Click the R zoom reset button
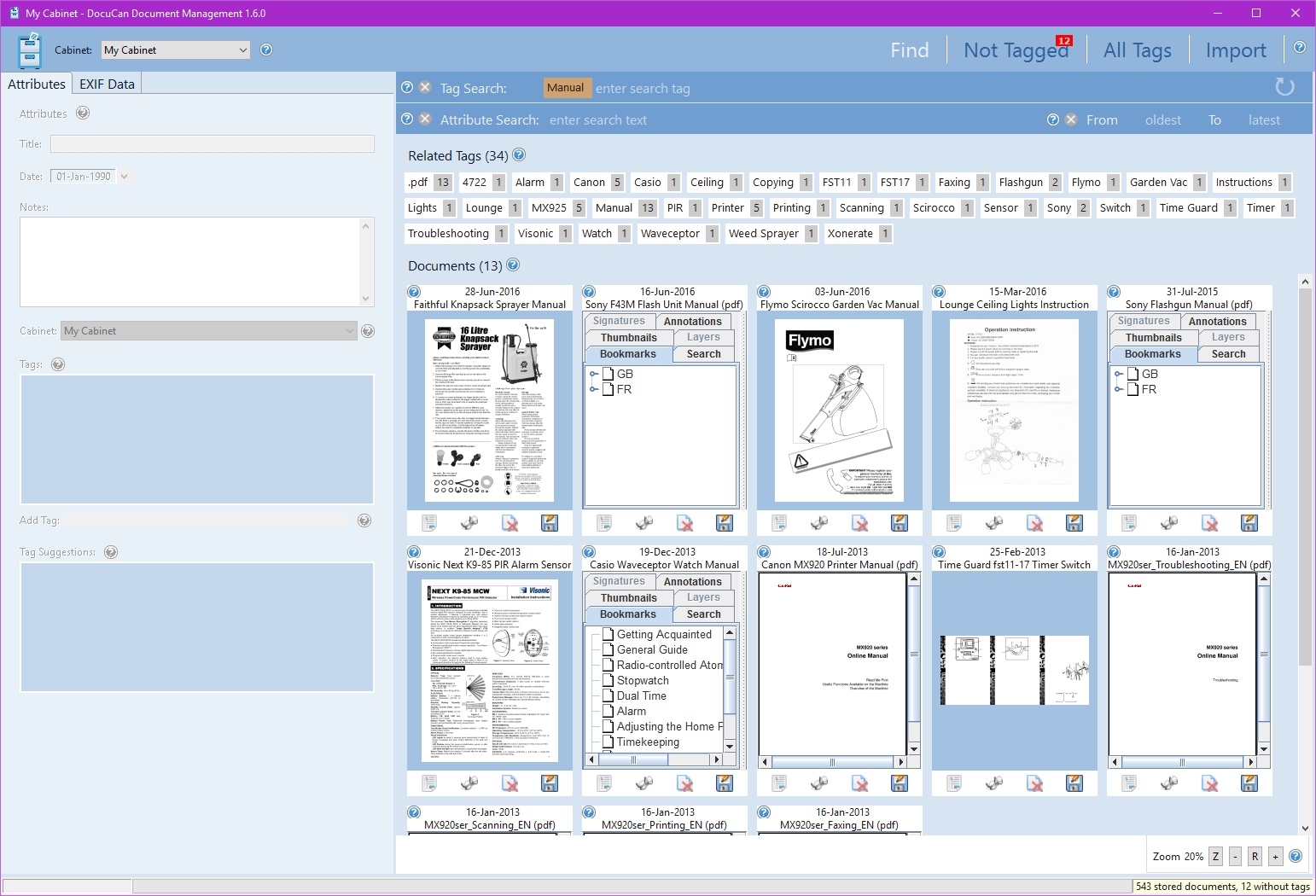The image size is (1316, 896). pyautogui.click(x=1255, y=856)
